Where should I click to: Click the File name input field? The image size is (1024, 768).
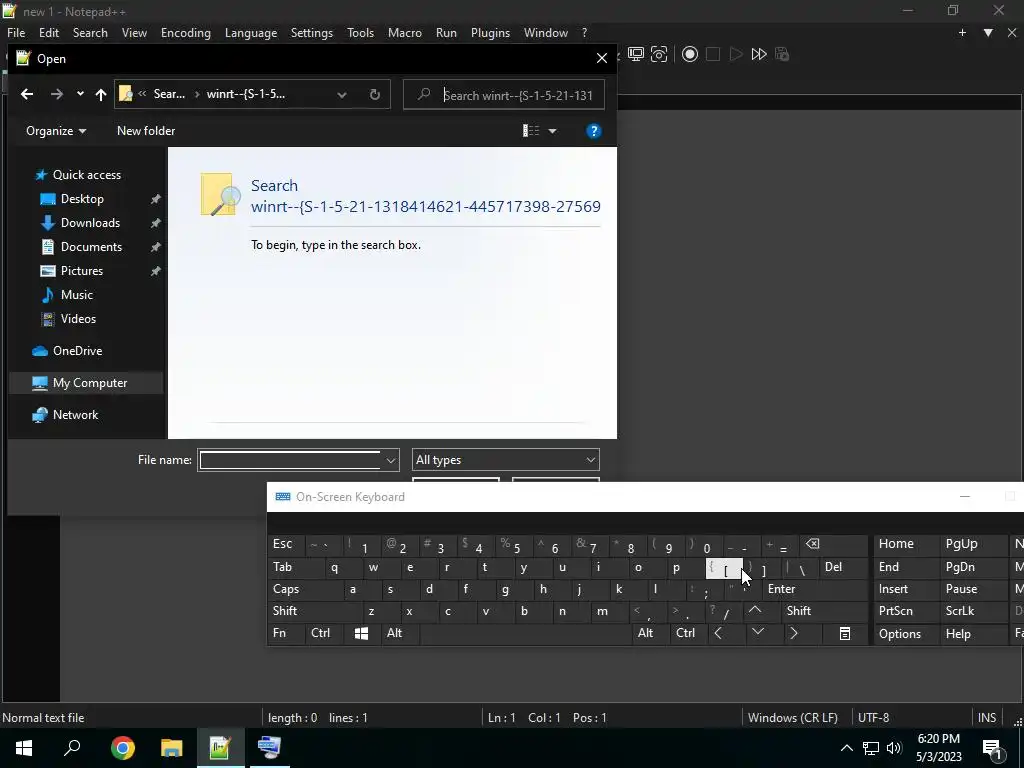pos(291,460)
